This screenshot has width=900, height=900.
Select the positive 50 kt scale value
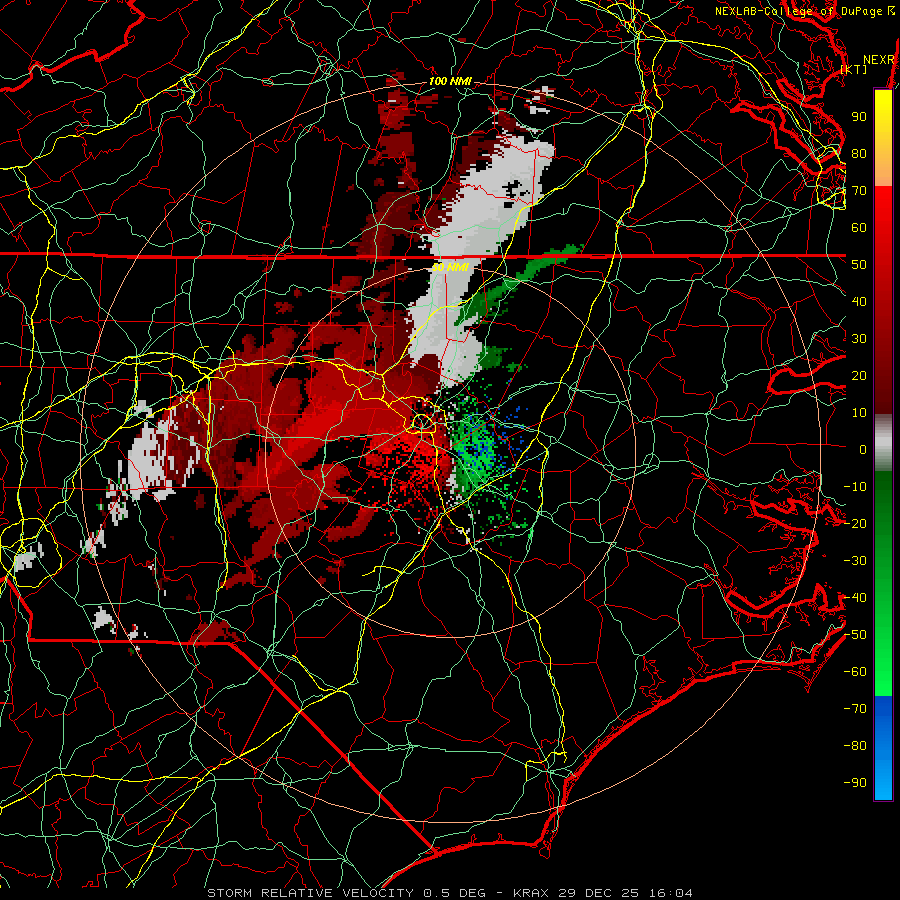click(x=859, y=265)
